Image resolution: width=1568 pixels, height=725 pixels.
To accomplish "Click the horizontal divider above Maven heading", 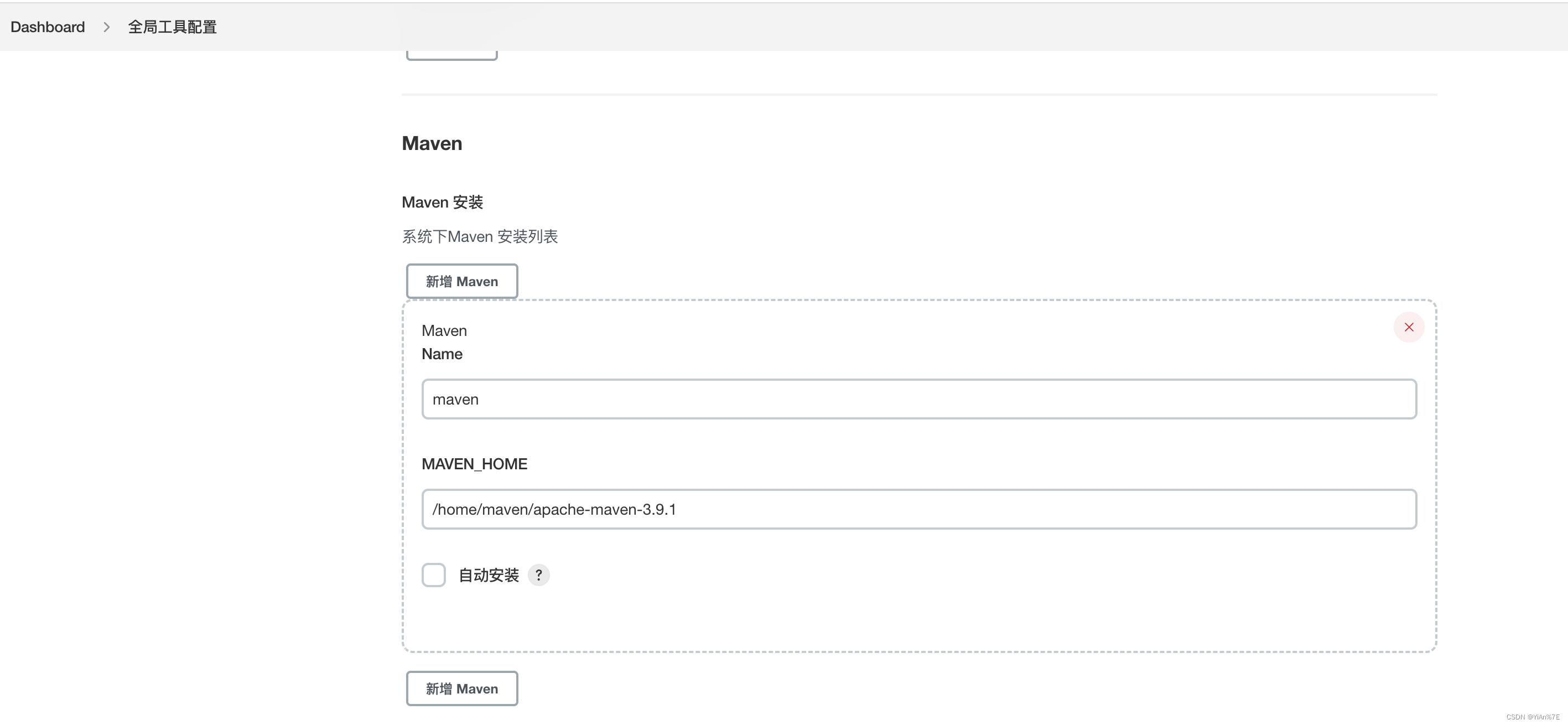I will [918, 95].
